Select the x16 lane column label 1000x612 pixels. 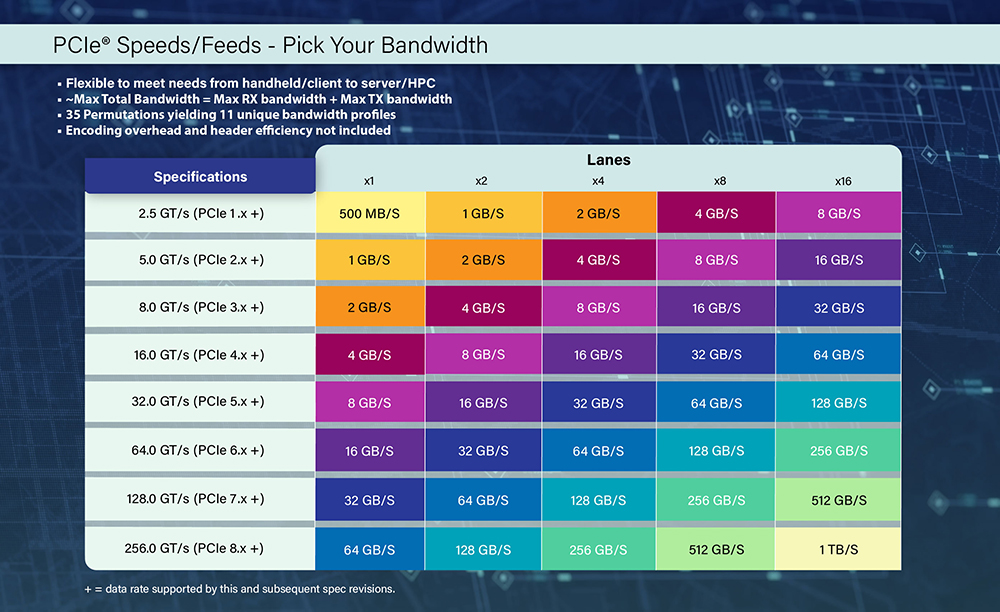(x=842, y=181)
